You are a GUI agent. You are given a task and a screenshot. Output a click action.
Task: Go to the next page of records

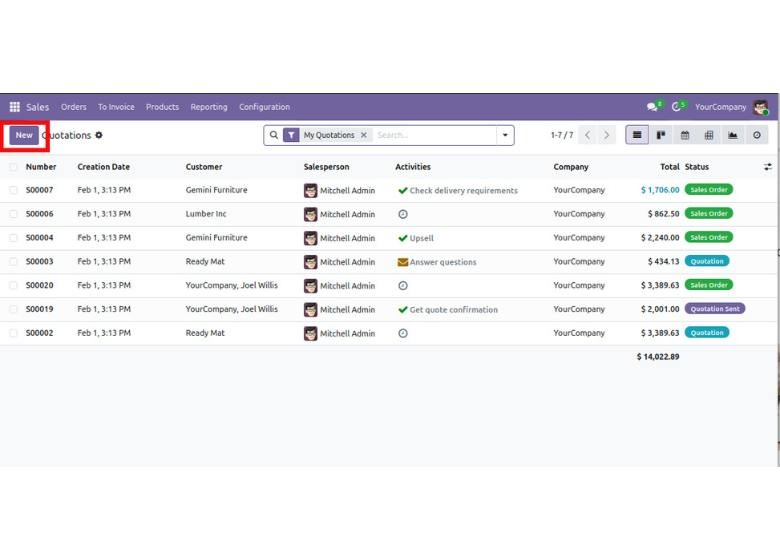[606, 135]
